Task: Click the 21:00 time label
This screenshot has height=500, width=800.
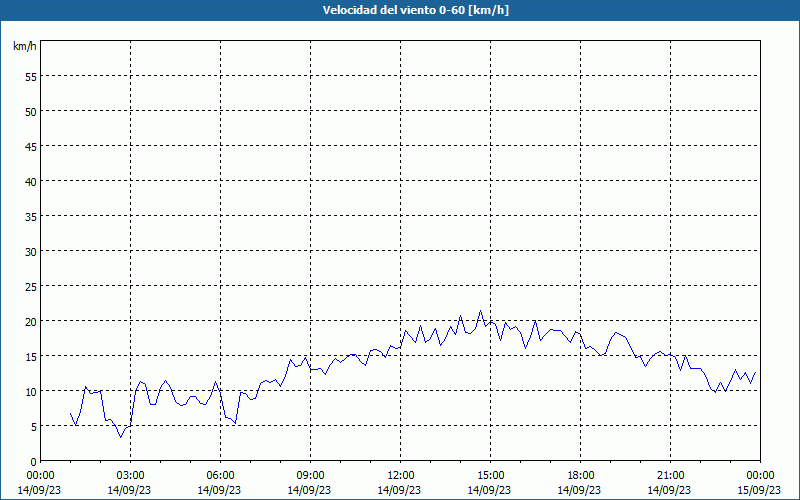Action: [670, 476]
